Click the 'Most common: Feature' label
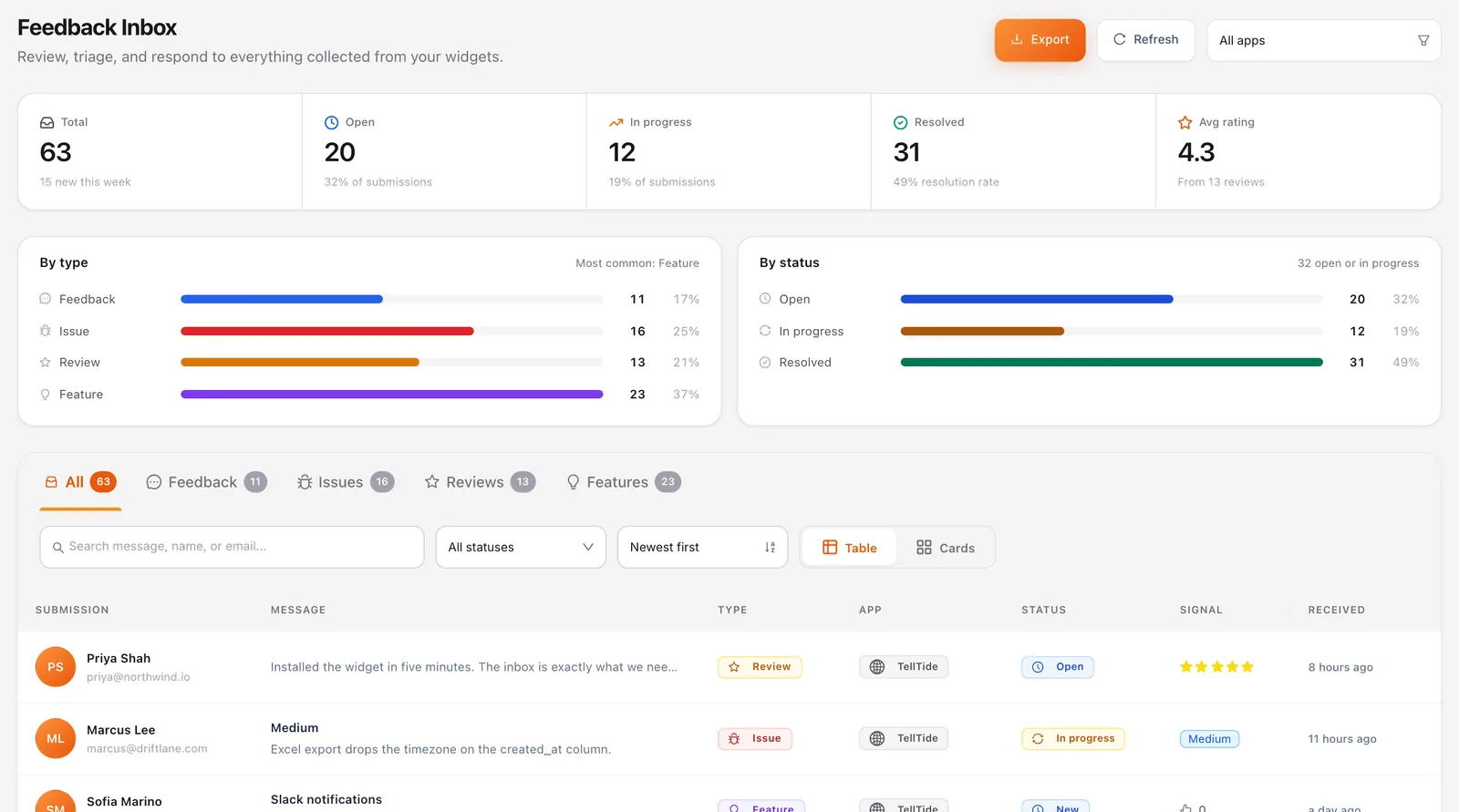The image size is (1459, 812). pos(637,263)
